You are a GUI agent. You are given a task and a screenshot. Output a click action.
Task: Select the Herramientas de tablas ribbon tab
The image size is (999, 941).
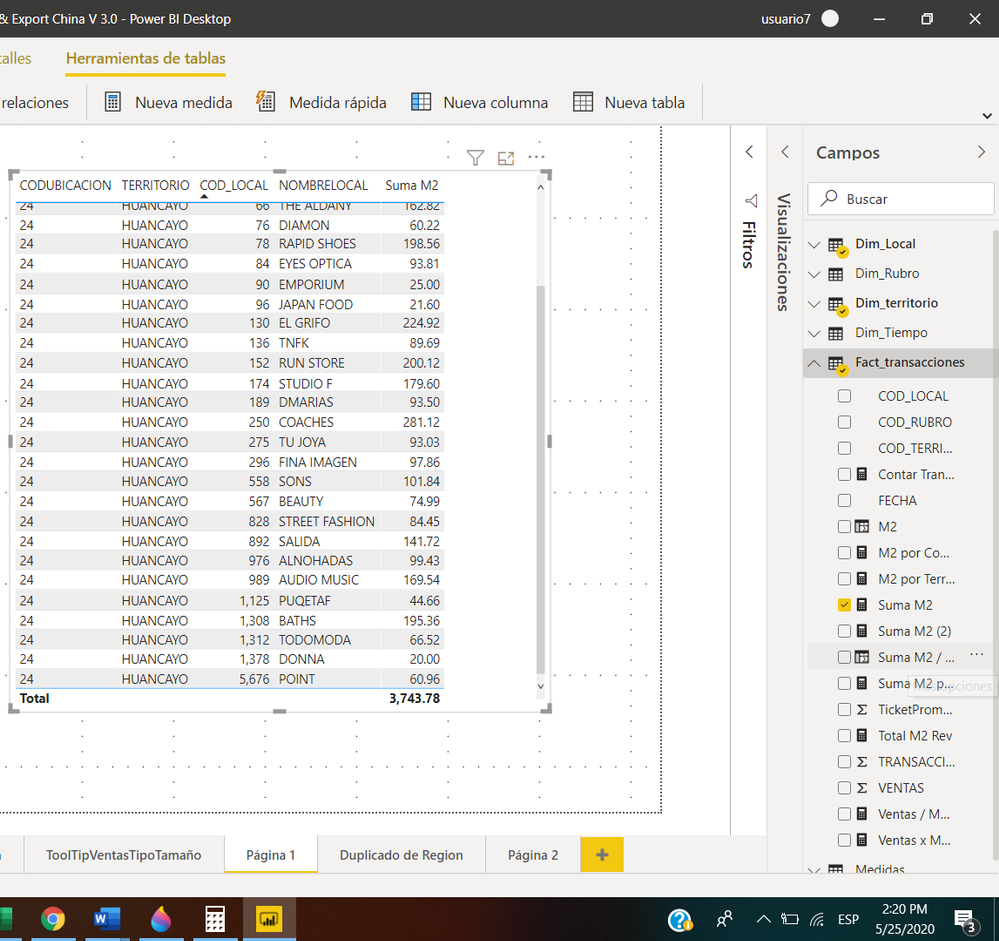146,59
